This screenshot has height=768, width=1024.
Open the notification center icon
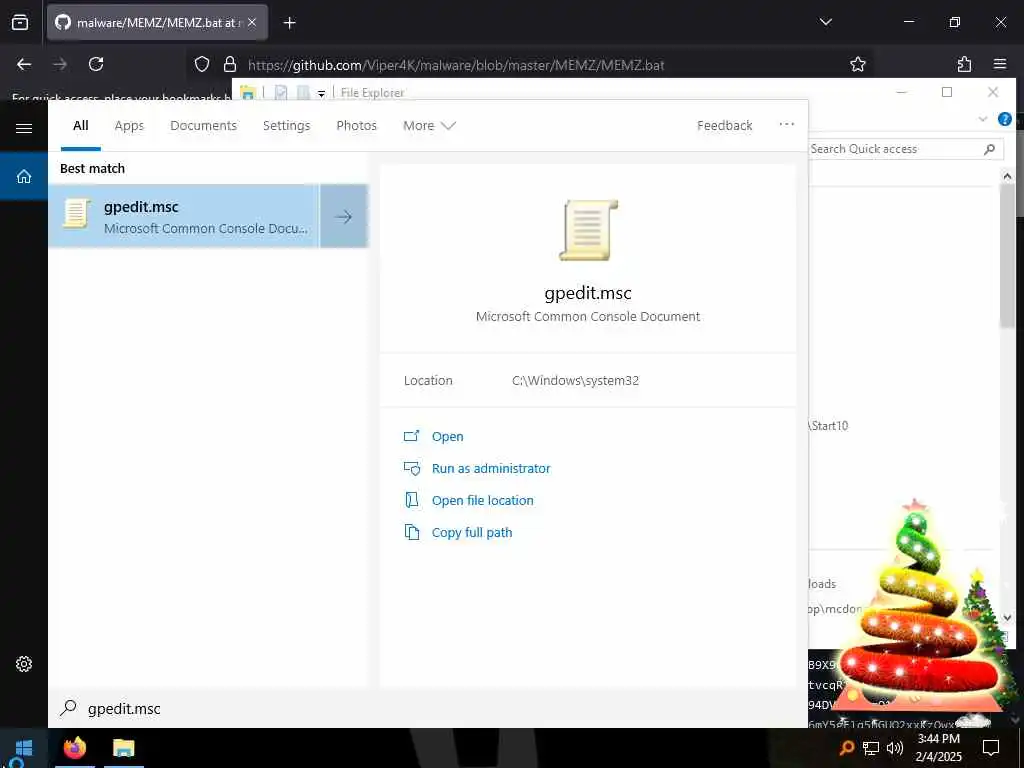[991, 748]
